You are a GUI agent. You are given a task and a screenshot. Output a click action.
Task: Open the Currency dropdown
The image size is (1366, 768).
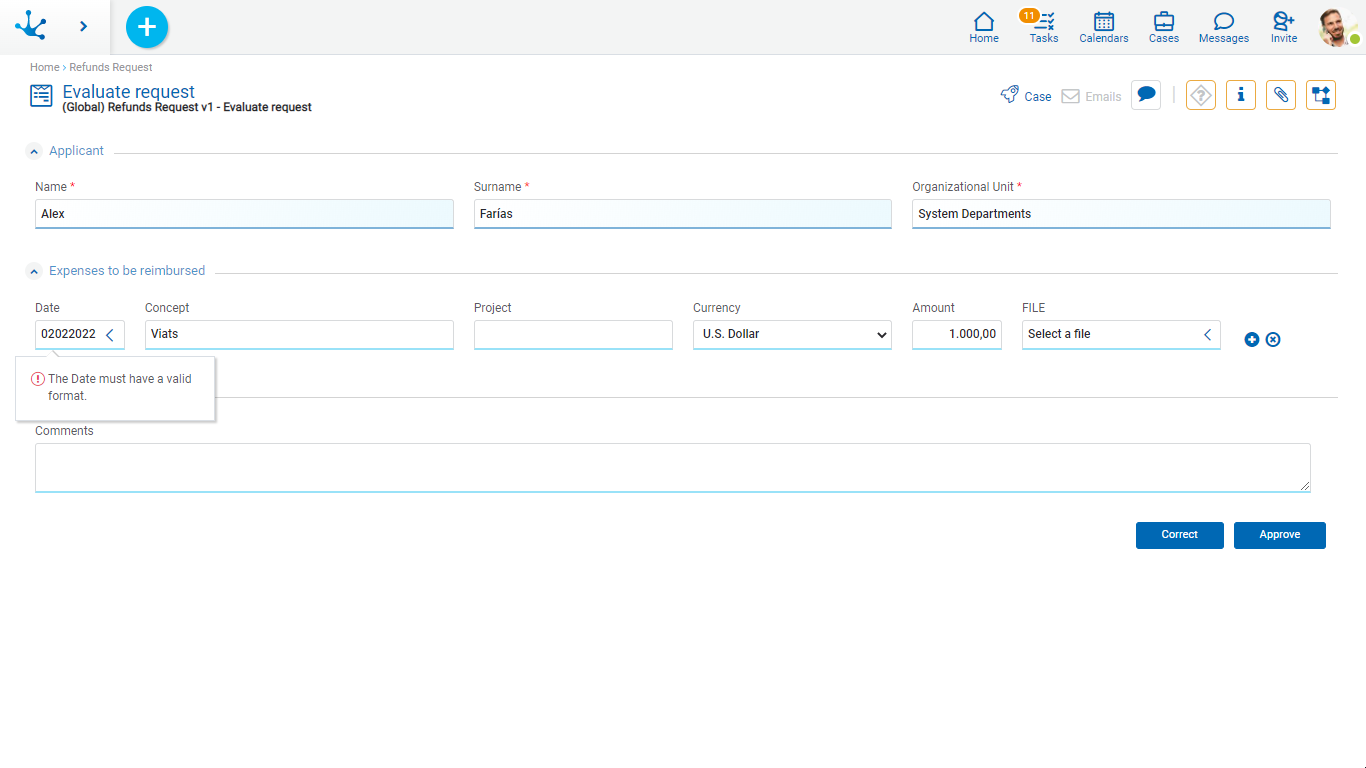click(792, 335)
